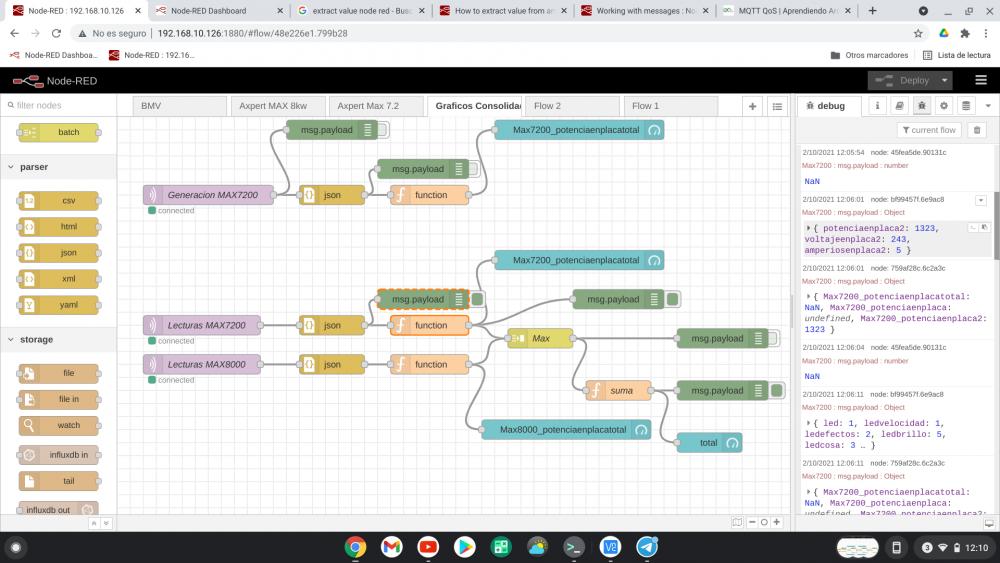The width and height of the screenshot is (1000, 563).
Task: Add a new flow tab with plus
Action: (753, 106)
